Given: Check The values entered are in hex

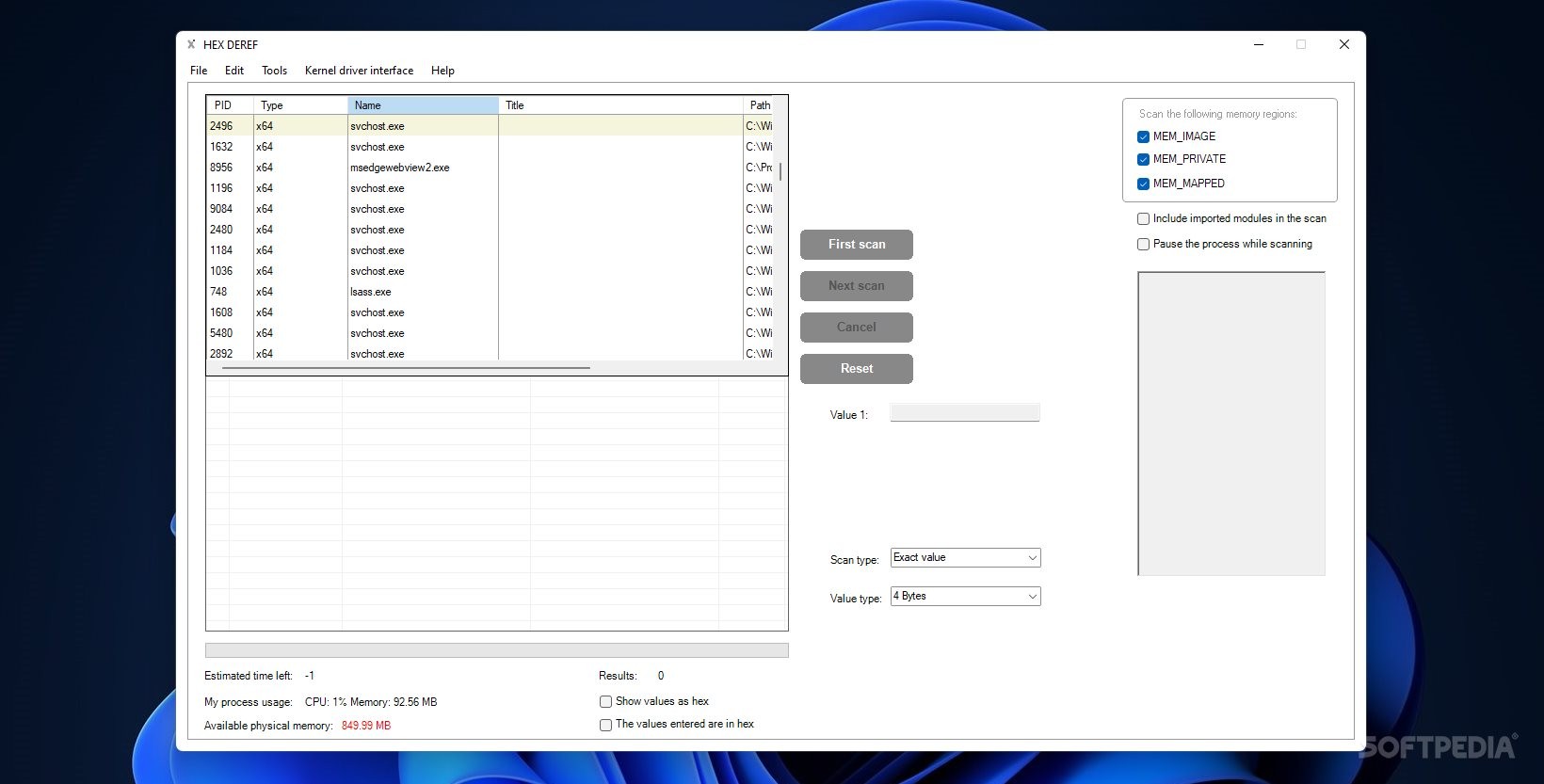Looking at the screenshot, I should pos(605,725).
